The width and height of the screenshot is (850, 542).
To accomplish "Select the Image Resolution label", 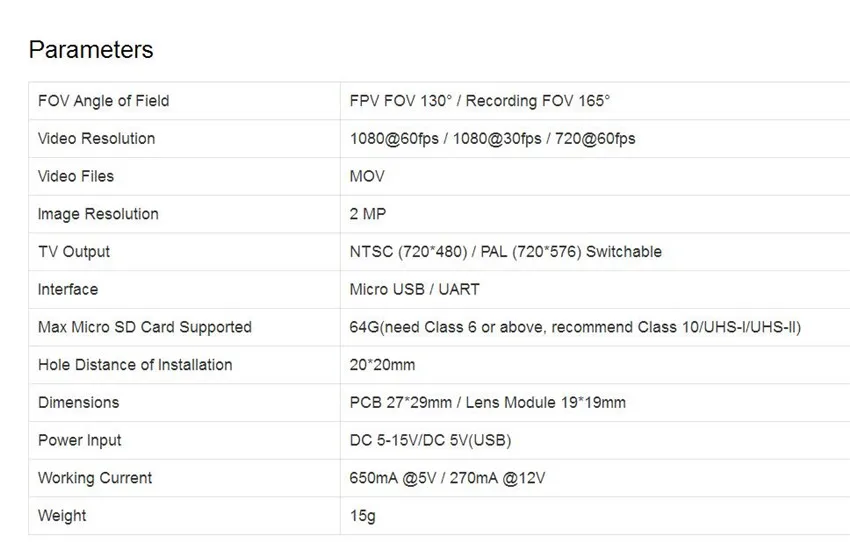I will [98, 214].
